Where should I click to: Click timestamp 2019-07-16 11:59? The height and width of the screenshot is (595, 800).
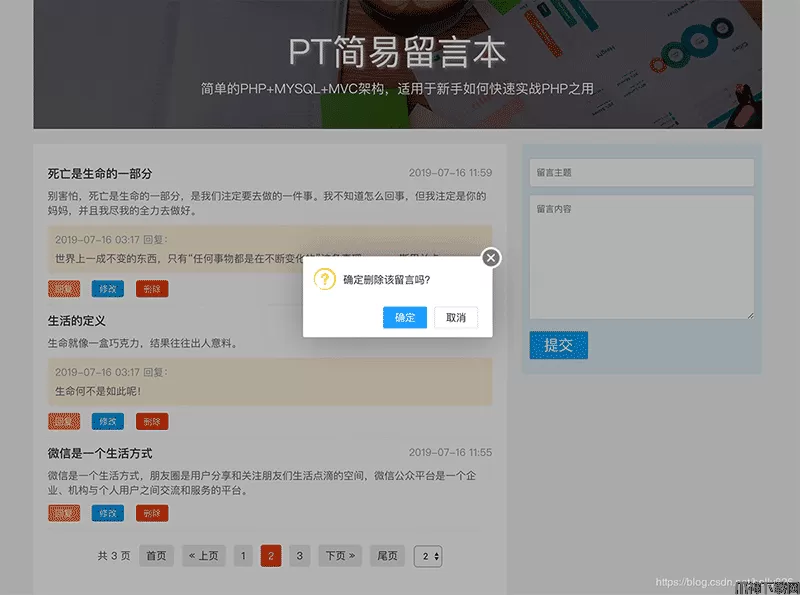(x=451, y=173)
